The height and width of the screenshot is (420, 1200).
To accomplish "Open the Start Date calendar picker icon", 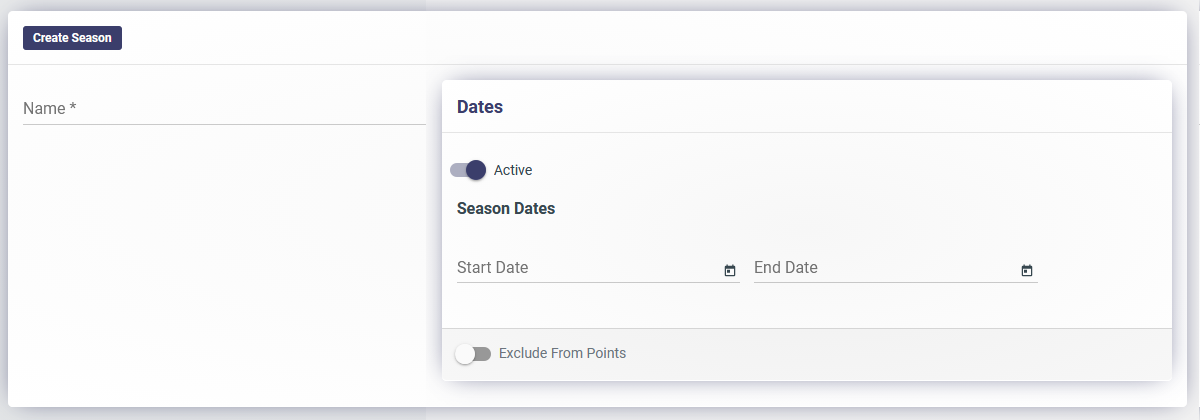I will (730, 270).
